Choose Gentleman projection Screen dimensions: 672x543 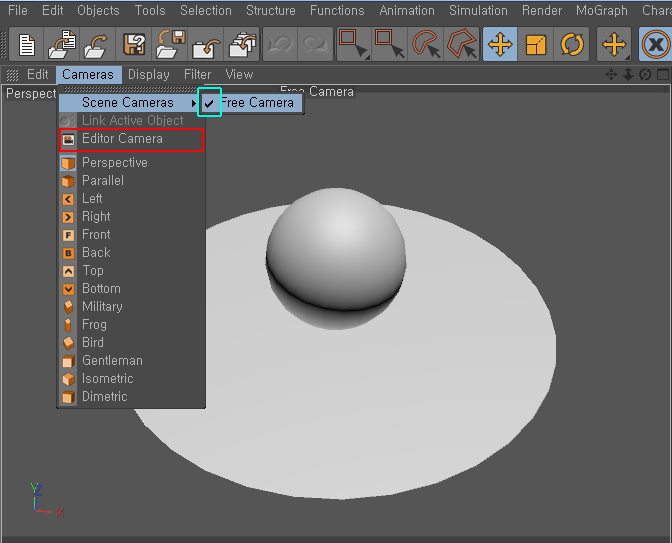click(x=131, y=361)
